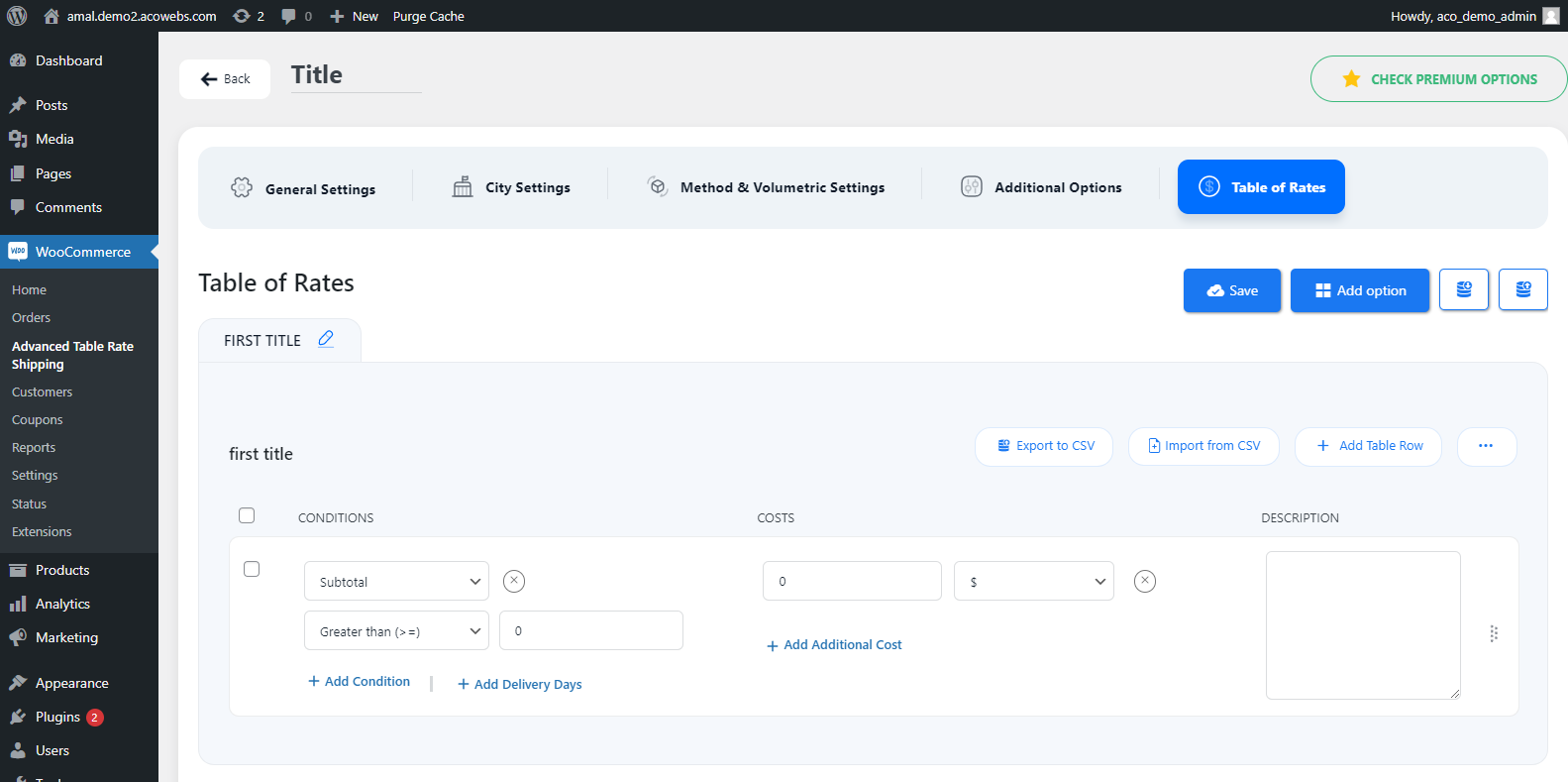
Task: Click New in the admin bar
Action: click(354, 16)
